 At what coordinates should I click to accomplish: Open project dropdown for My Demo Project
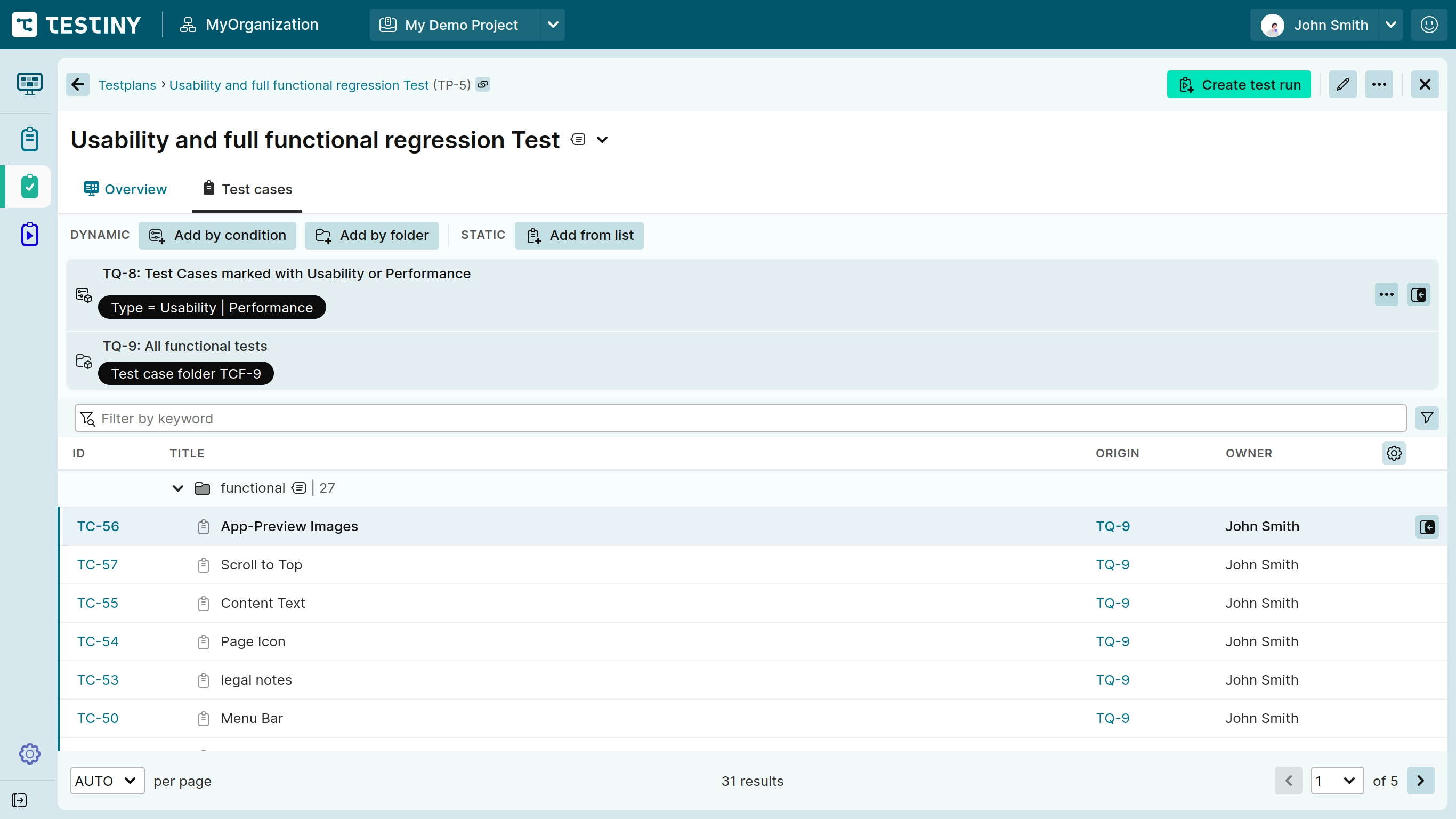pos(553,24)
